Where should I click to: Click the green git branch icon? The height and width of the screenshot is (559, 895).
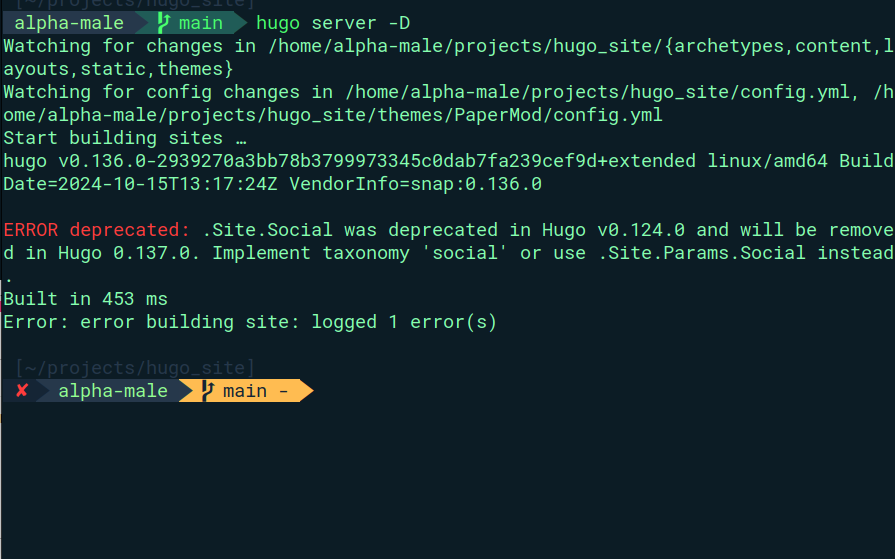(x=162, y=23)
